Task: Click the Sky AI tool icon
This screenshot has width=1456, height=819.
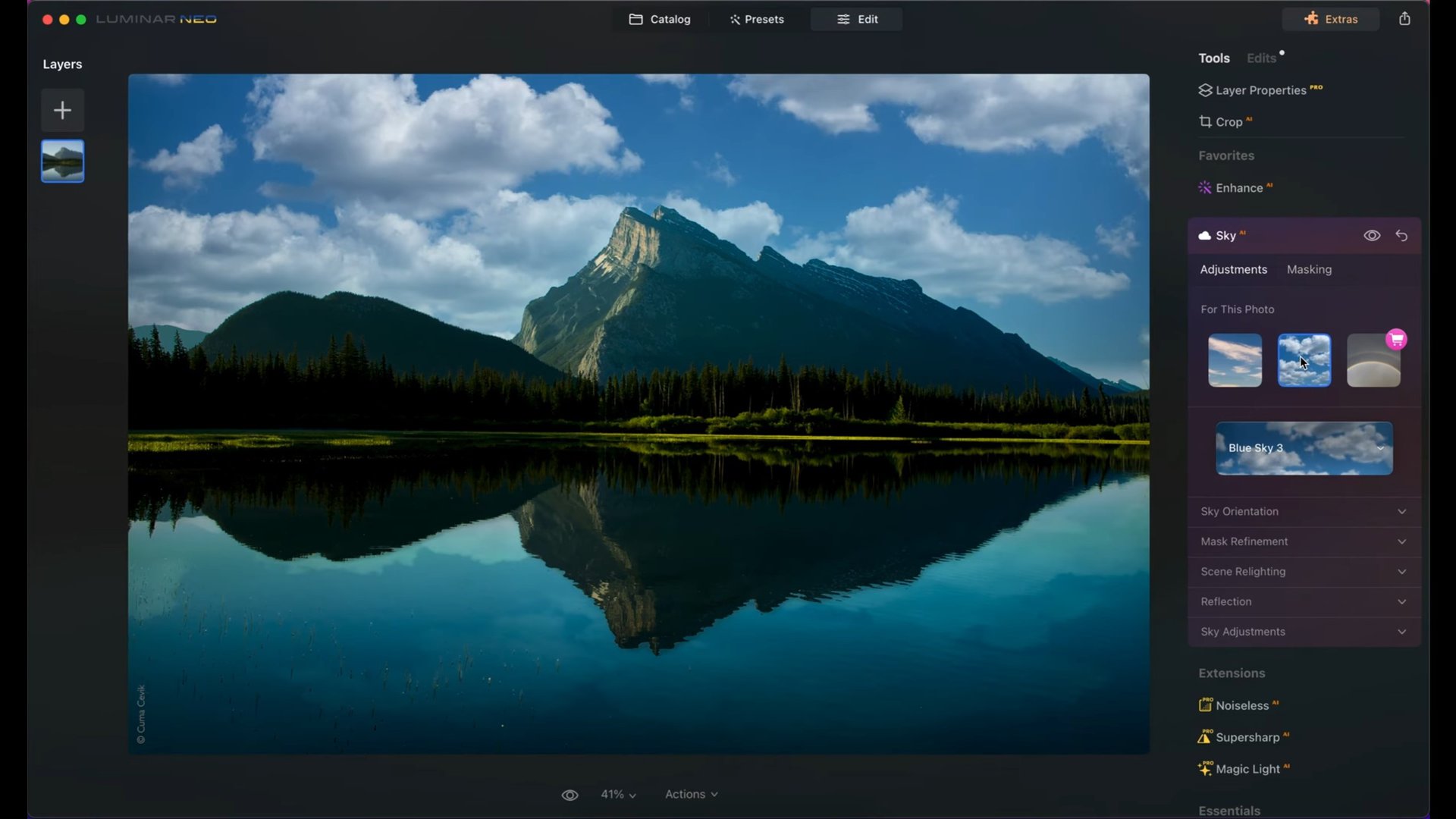Action: [x=1204, y=235]
